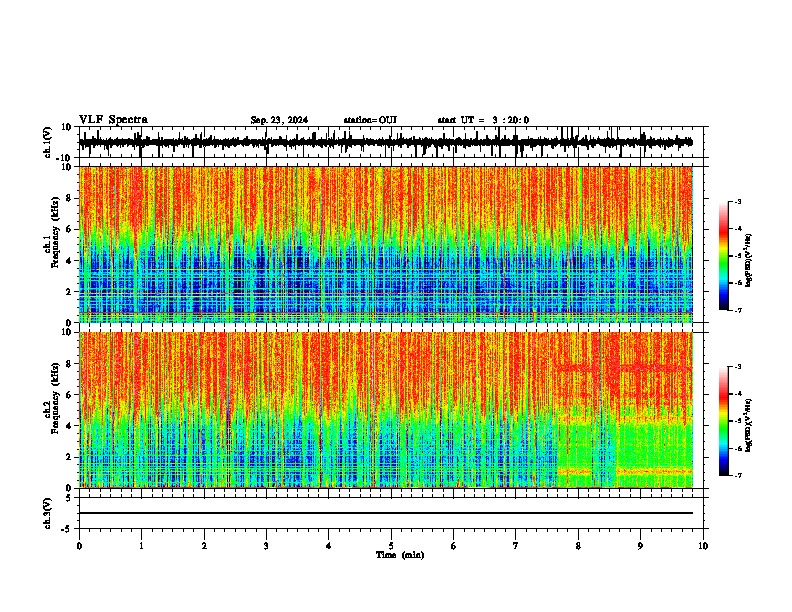
Task: Click the flat ch.3(V) signal line
Action: [x=386, y=513]
